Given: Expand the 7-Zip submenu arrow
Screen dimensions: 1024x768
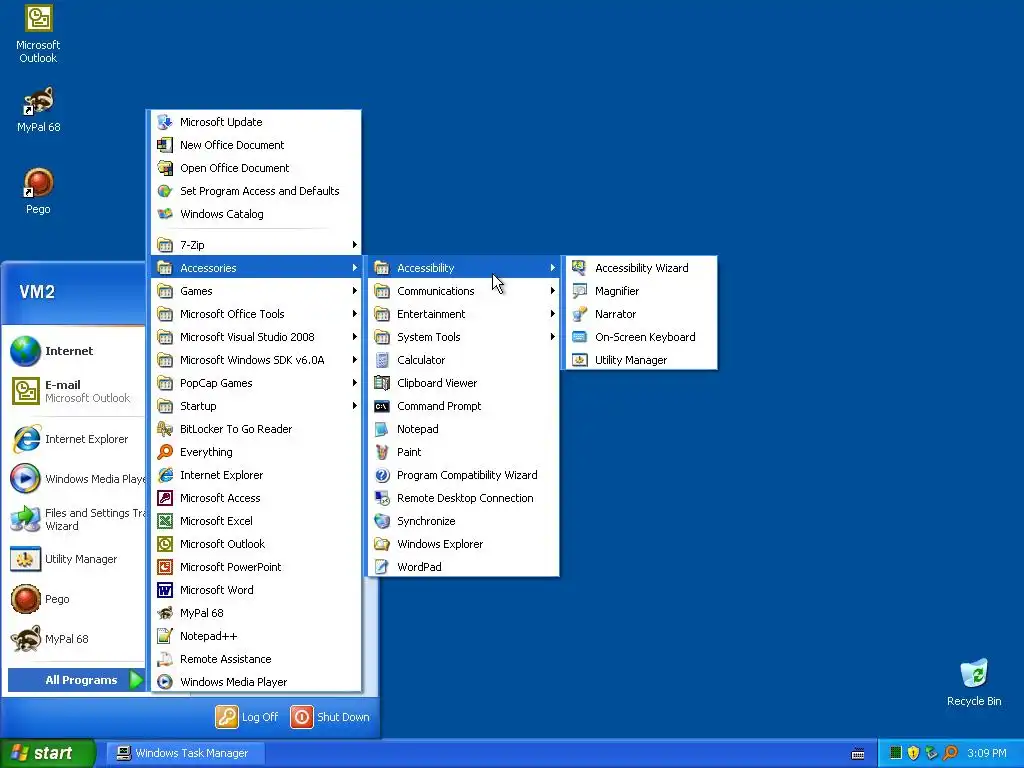Looking at the screenshot, I should (355, 245).
